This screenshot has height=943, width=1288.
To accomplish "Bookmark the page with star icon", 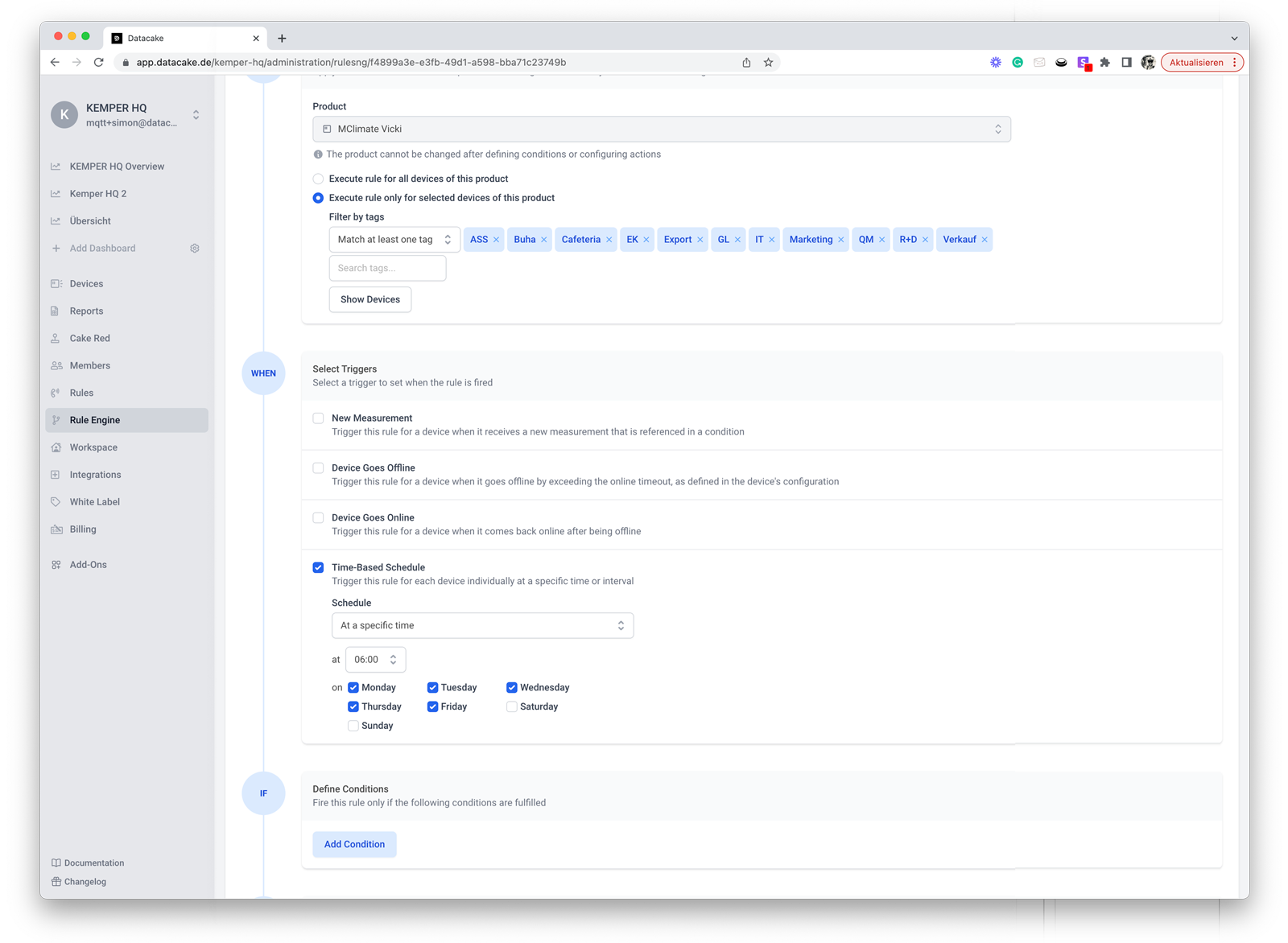I will (x=768, y=62).
